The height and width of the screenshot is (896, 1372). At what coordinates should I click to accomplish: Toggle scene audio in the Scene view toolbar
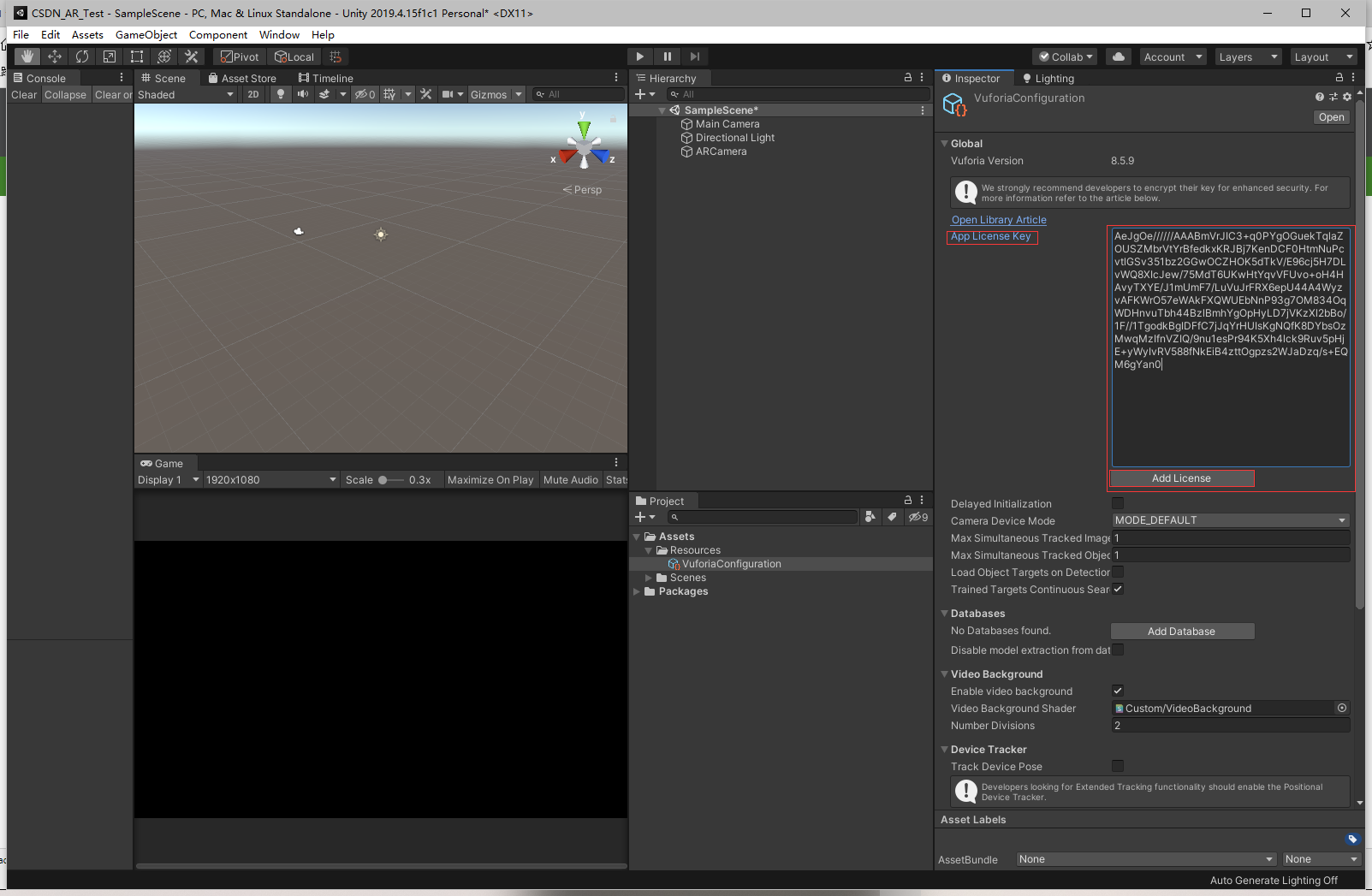[303, 94]
